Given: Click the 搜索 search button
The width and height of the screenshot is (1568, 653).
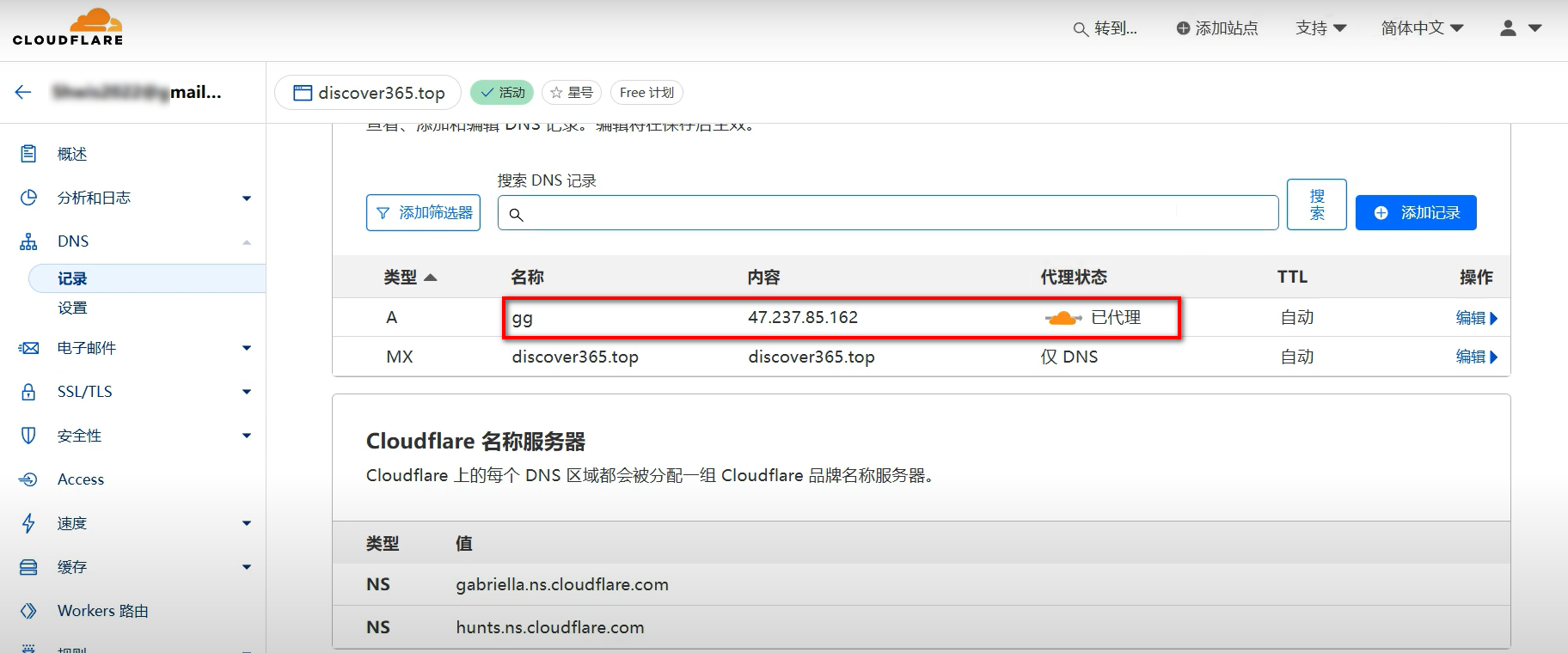Looking at the screenshot, I should tap(1317, 204).
